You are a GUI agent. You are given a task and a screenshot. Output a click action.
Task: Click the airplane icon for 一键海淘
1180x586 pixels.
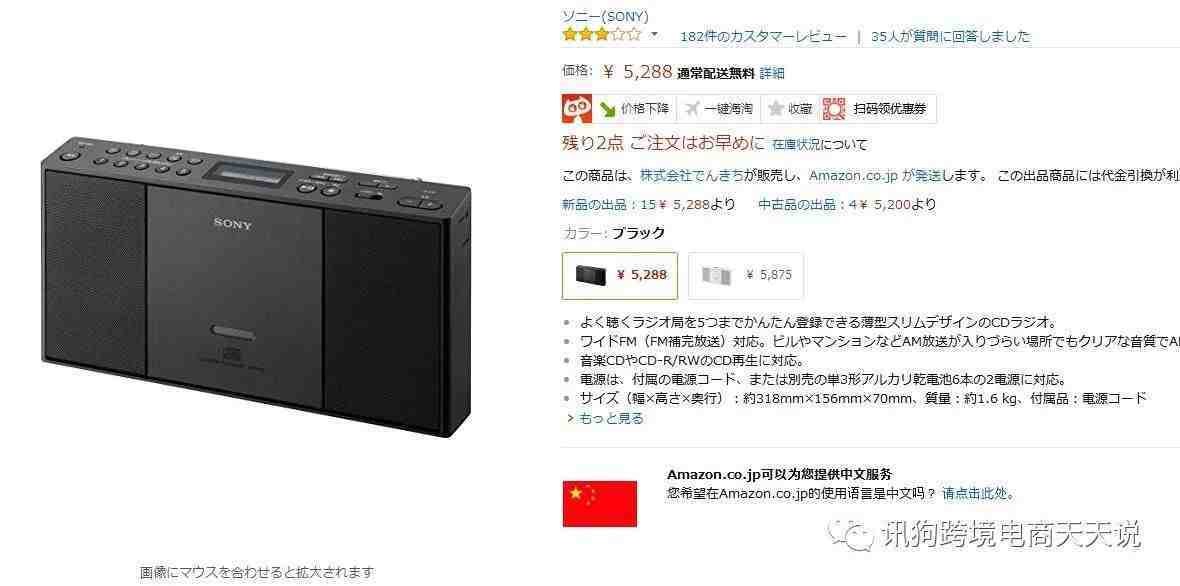click(x=692, y=109)
